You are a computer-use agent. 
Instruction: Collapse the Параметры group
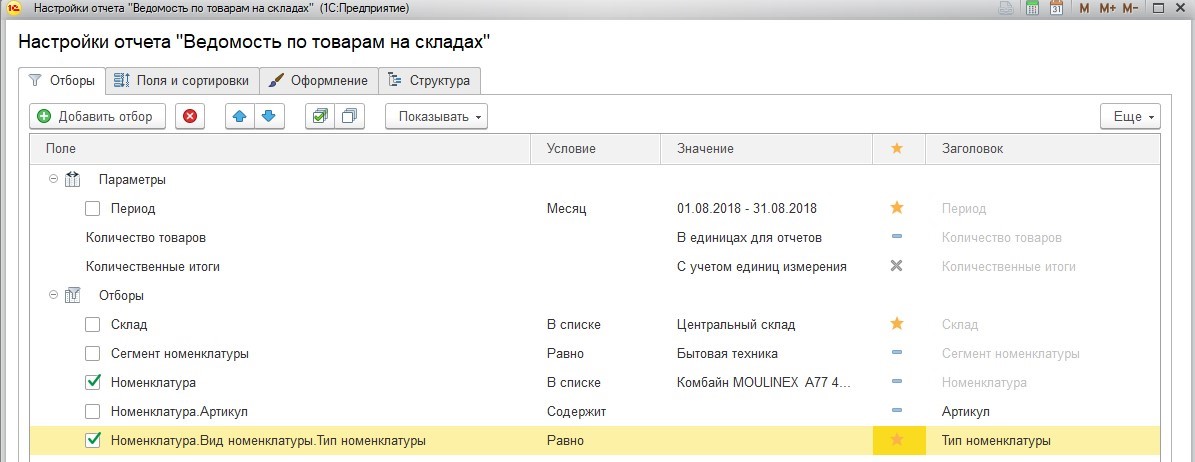pyautogui.click(x=53, y=179)
